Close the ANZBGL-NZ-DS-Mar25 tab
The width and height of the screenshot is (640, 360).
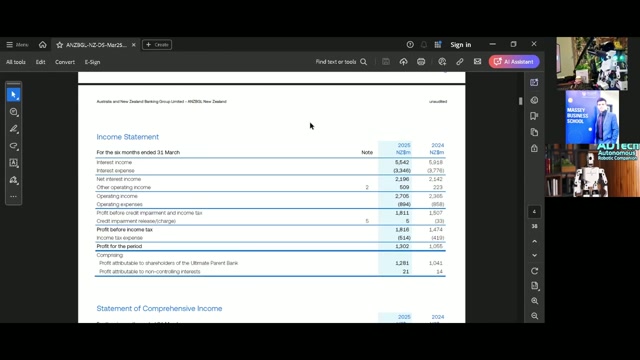coord(133,44)
